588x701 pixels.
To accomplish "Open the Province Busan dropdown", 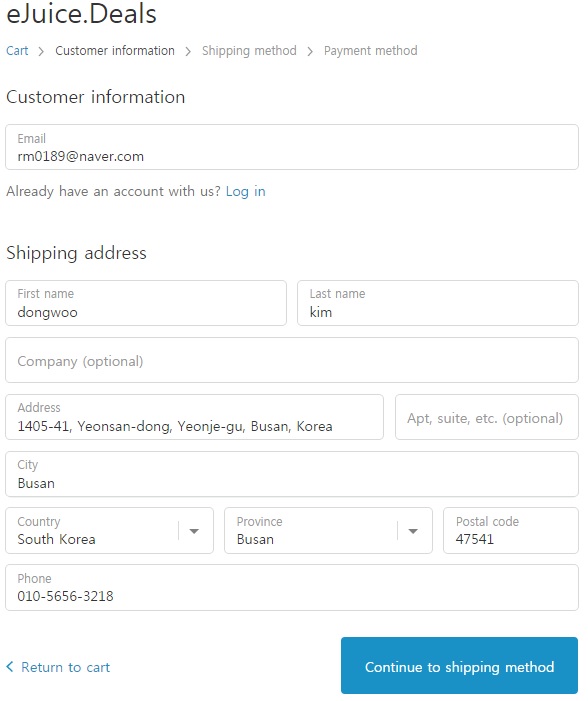I will point(328,531).
